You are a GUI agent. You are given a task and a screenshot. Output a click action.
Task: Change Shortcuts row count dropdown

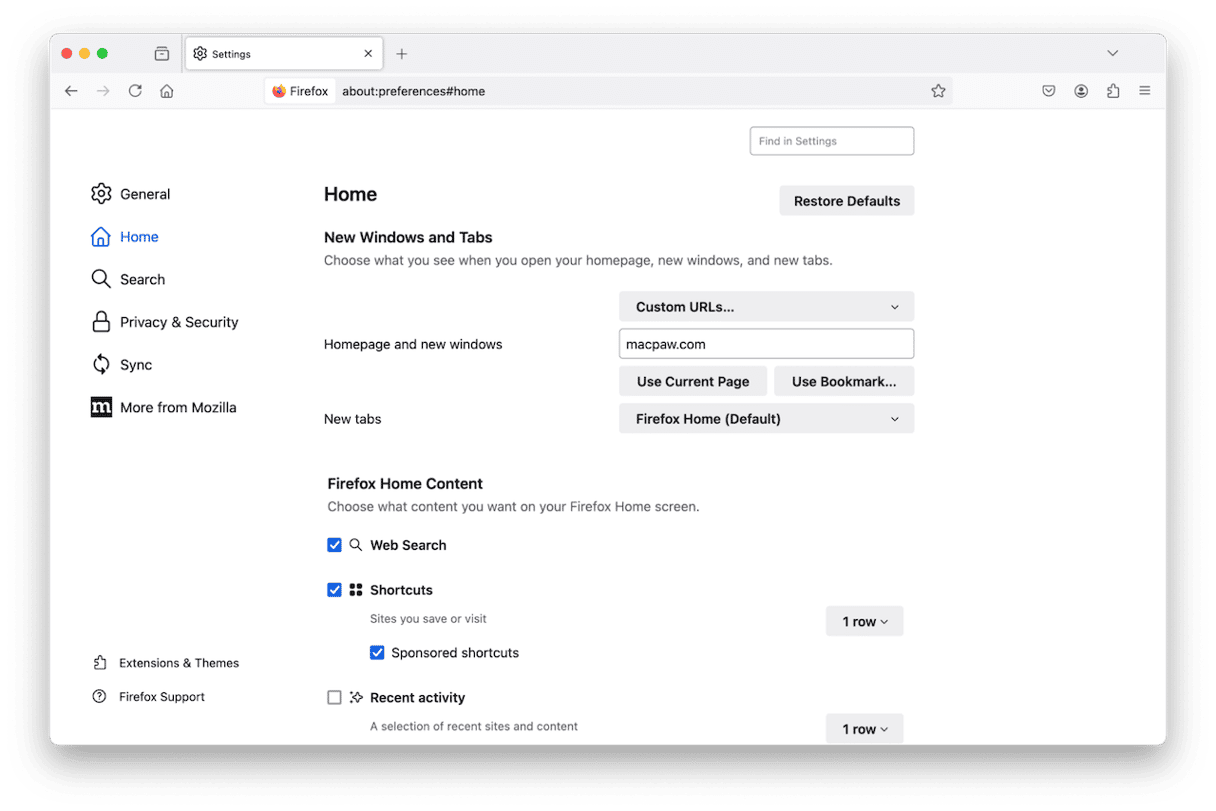(x=864, y=622)
